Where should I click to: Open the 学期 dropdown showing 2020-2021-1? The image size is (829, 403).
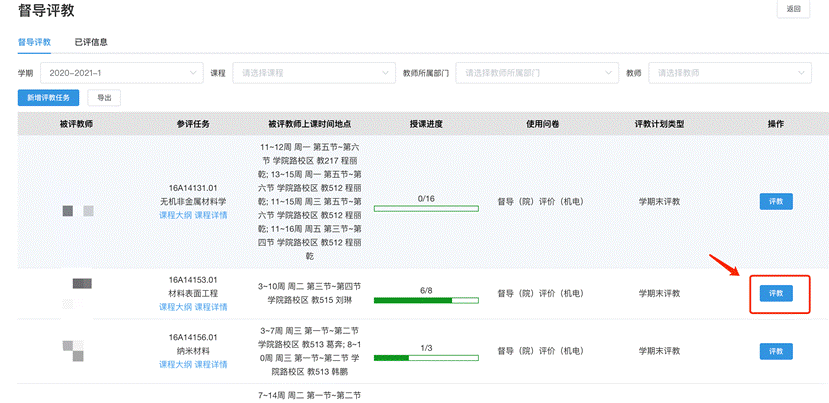(121, 73)
